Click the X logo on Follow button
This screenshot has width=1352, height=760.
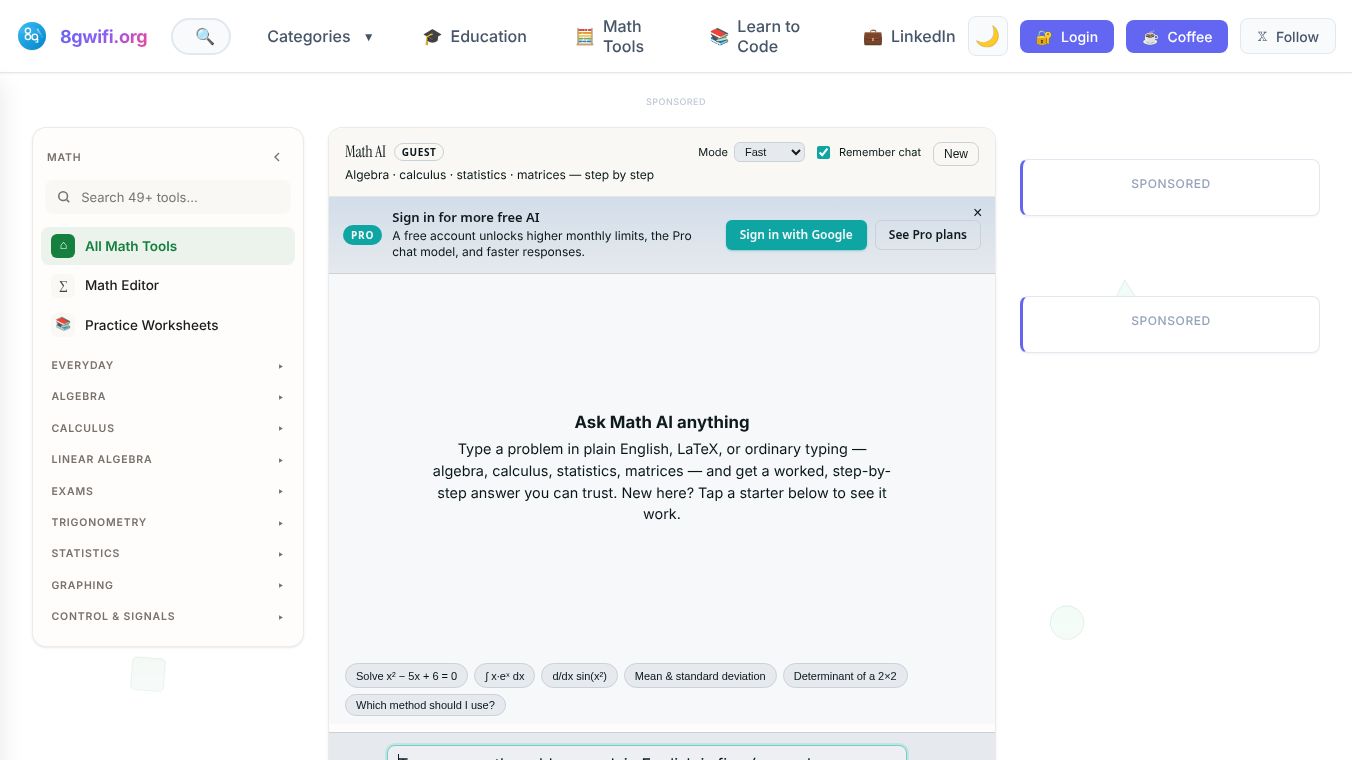click(x=1262, y=37)
